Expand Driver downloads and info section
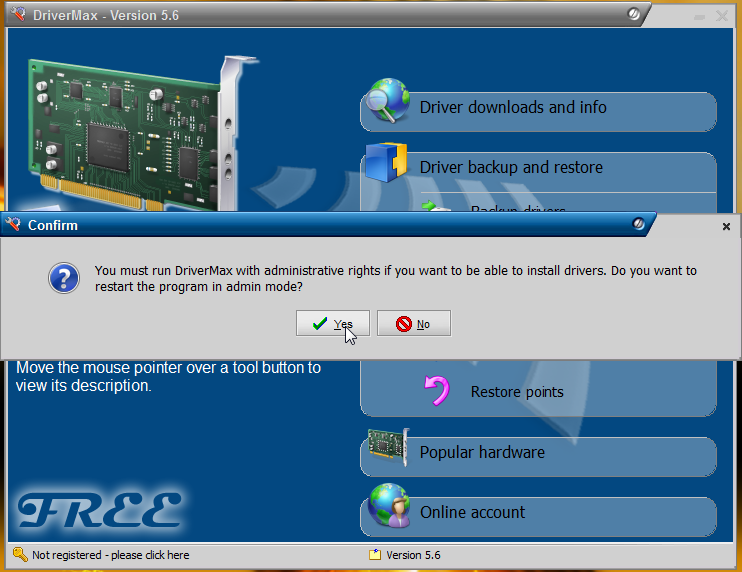The image size is (742, 572). tap(512, 108)
